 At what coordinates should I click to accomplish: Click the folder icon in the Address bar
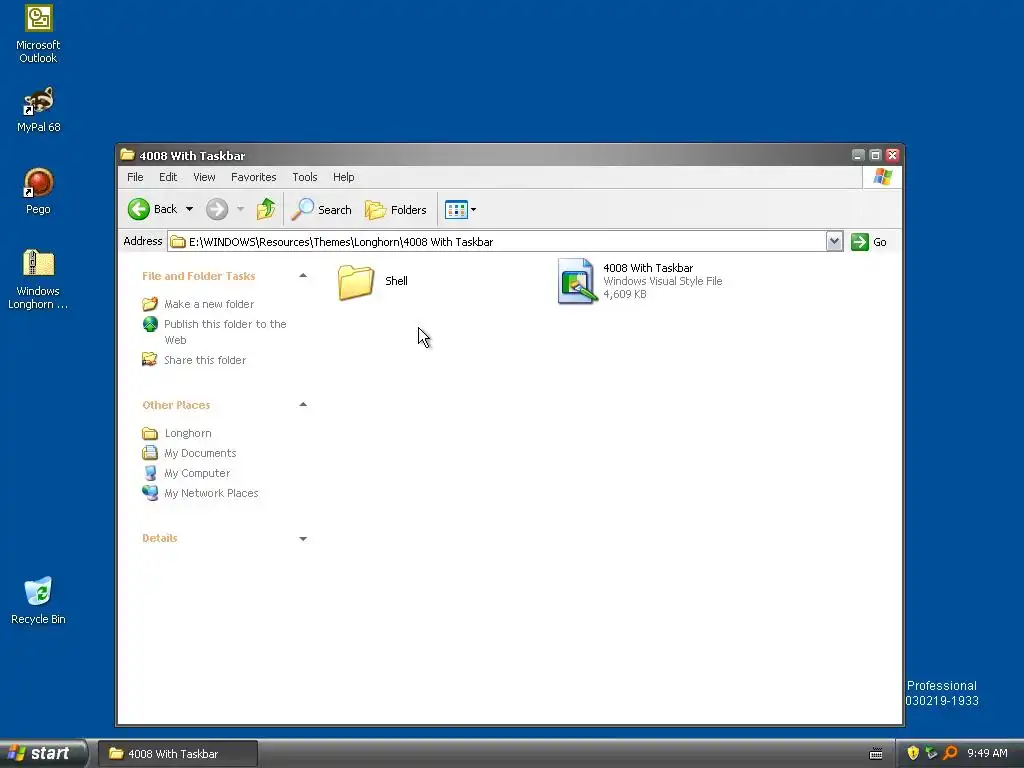point(178,242)
